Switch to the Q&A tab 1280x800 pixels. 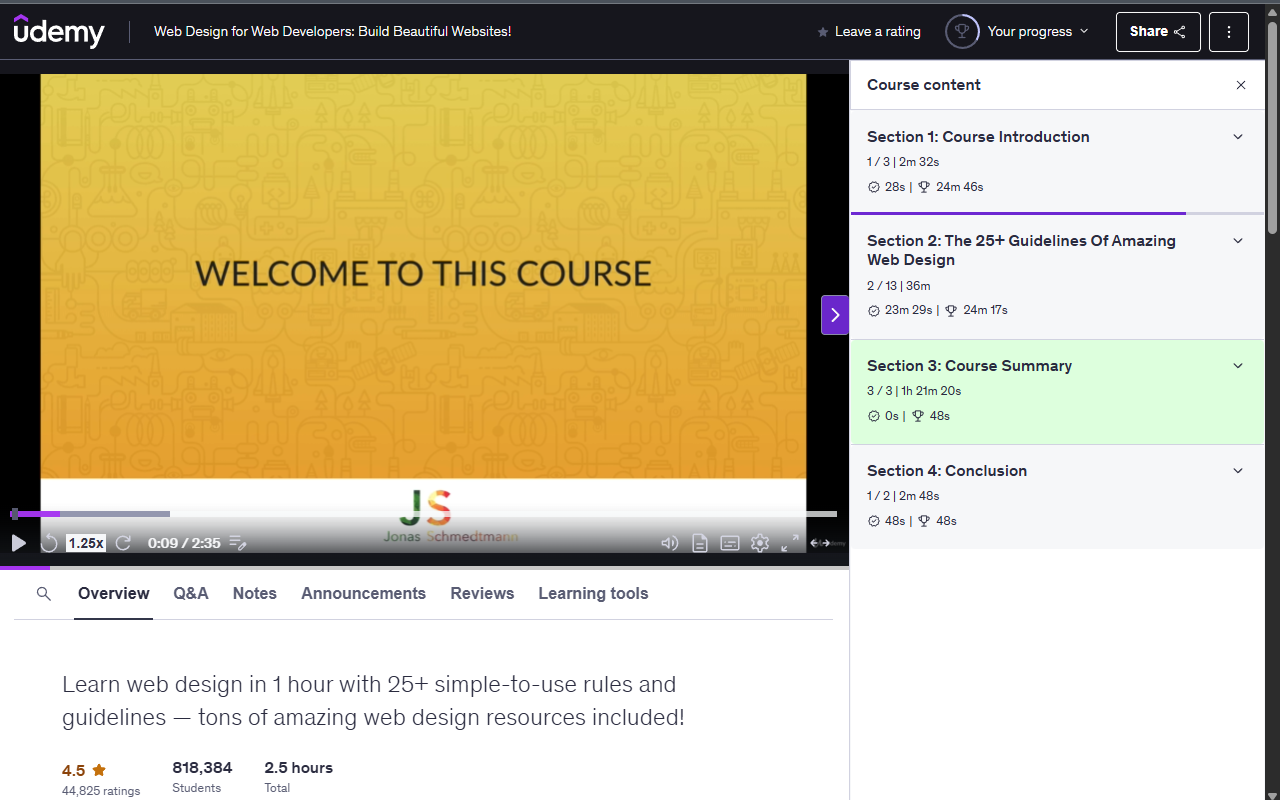190,593
